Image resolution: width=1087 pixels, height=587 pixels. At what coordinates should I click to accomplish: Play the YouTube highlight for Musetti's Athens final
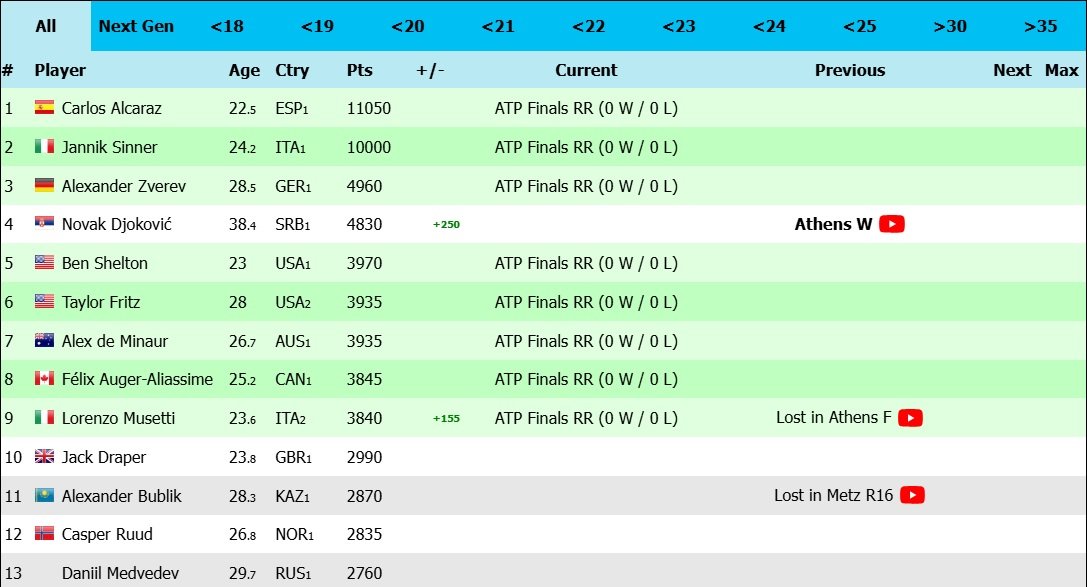click(910, 418)
